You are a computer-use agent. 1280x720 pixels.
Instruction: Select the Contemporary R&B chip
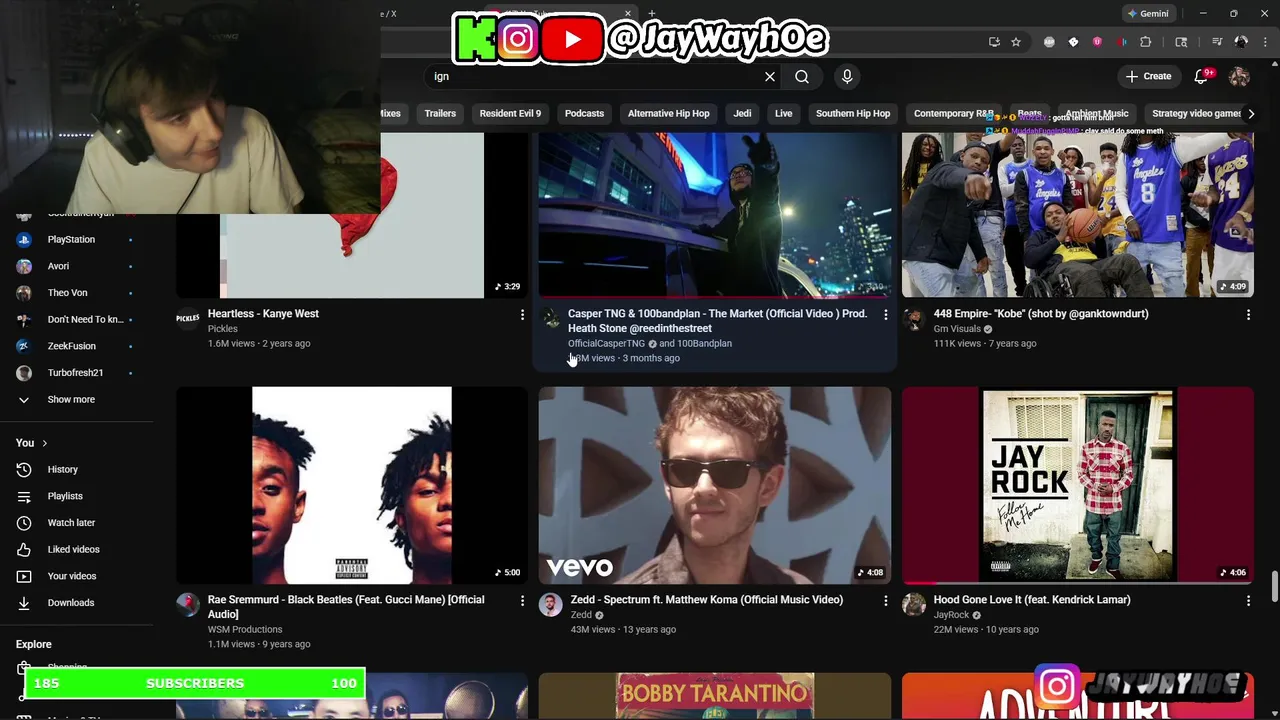click(x=954, y=113)
